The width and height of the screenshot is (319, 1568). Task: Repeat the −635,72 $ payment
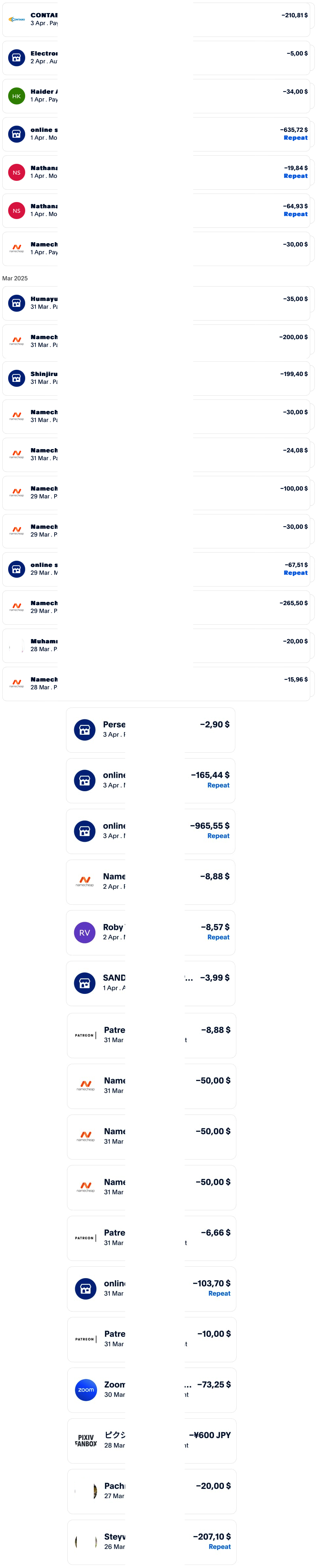[x=295, y=137]
